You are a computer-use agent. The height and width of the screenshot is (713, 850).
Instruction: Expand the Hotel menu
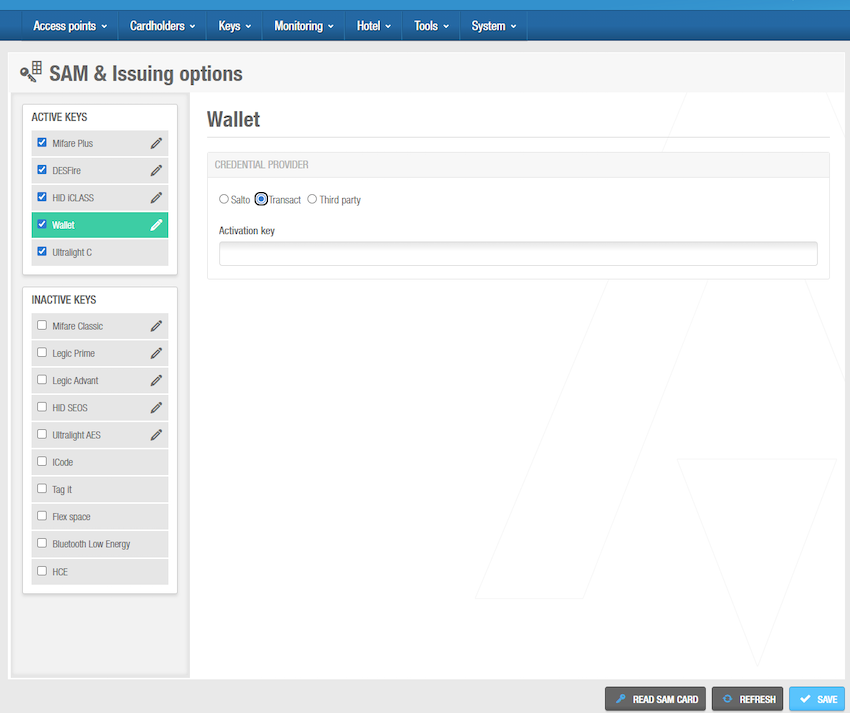[374, 25]
